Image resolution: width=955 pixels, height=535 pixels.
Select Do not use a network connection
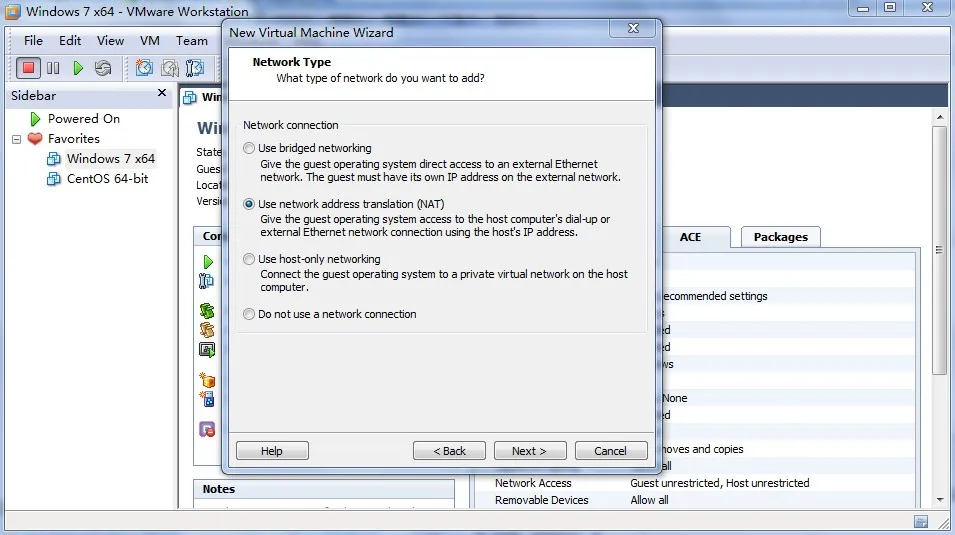tap(248, 314)
